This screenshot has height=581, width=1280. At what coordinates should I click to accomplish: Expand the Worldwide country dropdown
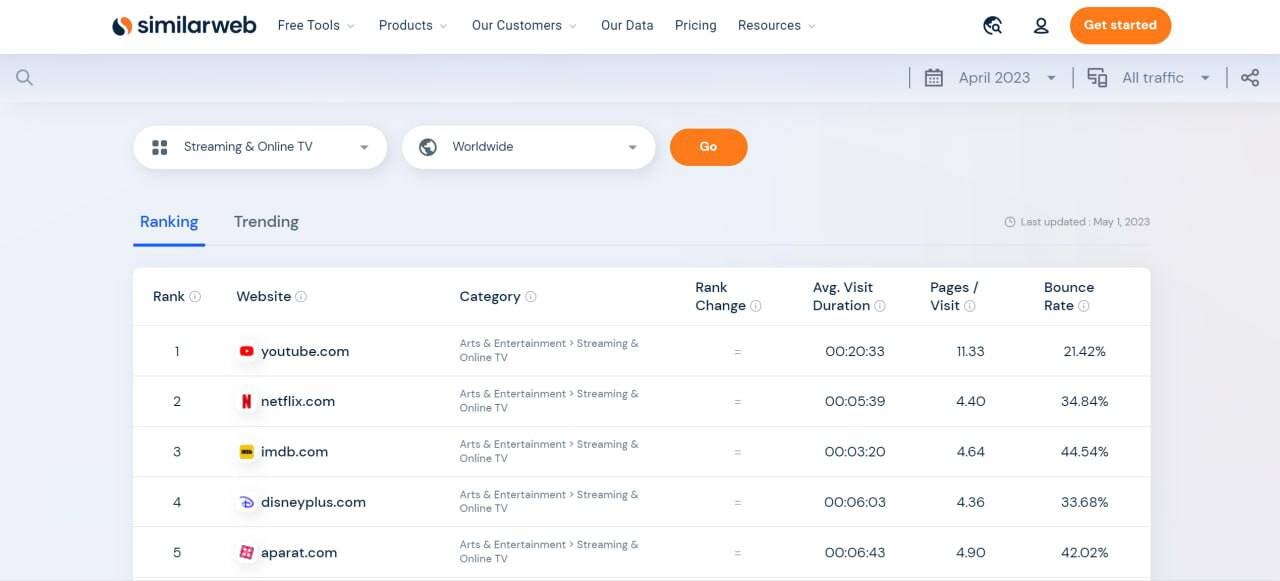pos(528,147)
